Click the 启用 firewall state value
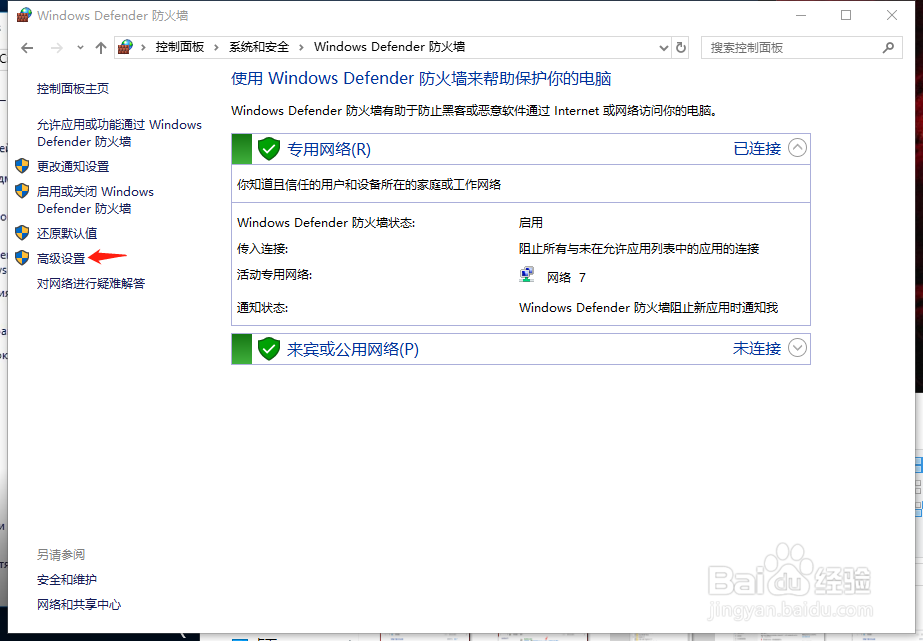Viewport: 923px width, 641px height. [531, 222]
